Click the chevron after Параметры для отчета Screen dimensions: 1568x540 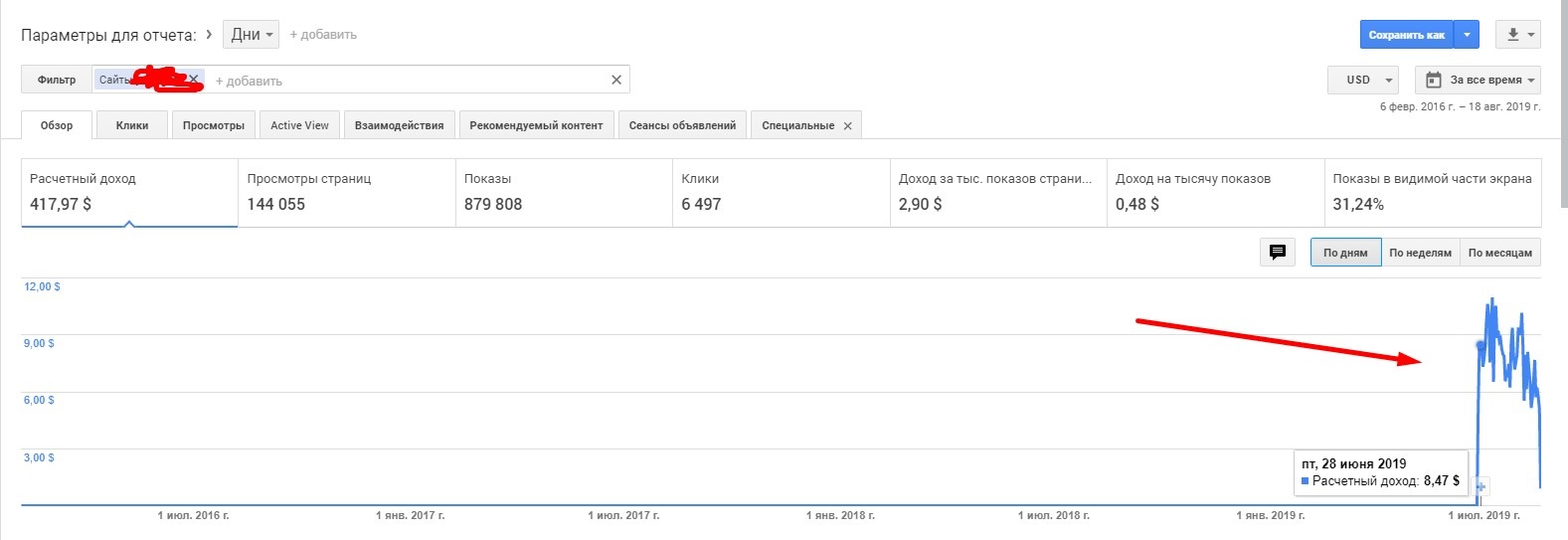pyautogui.click(x=209, y=34)
